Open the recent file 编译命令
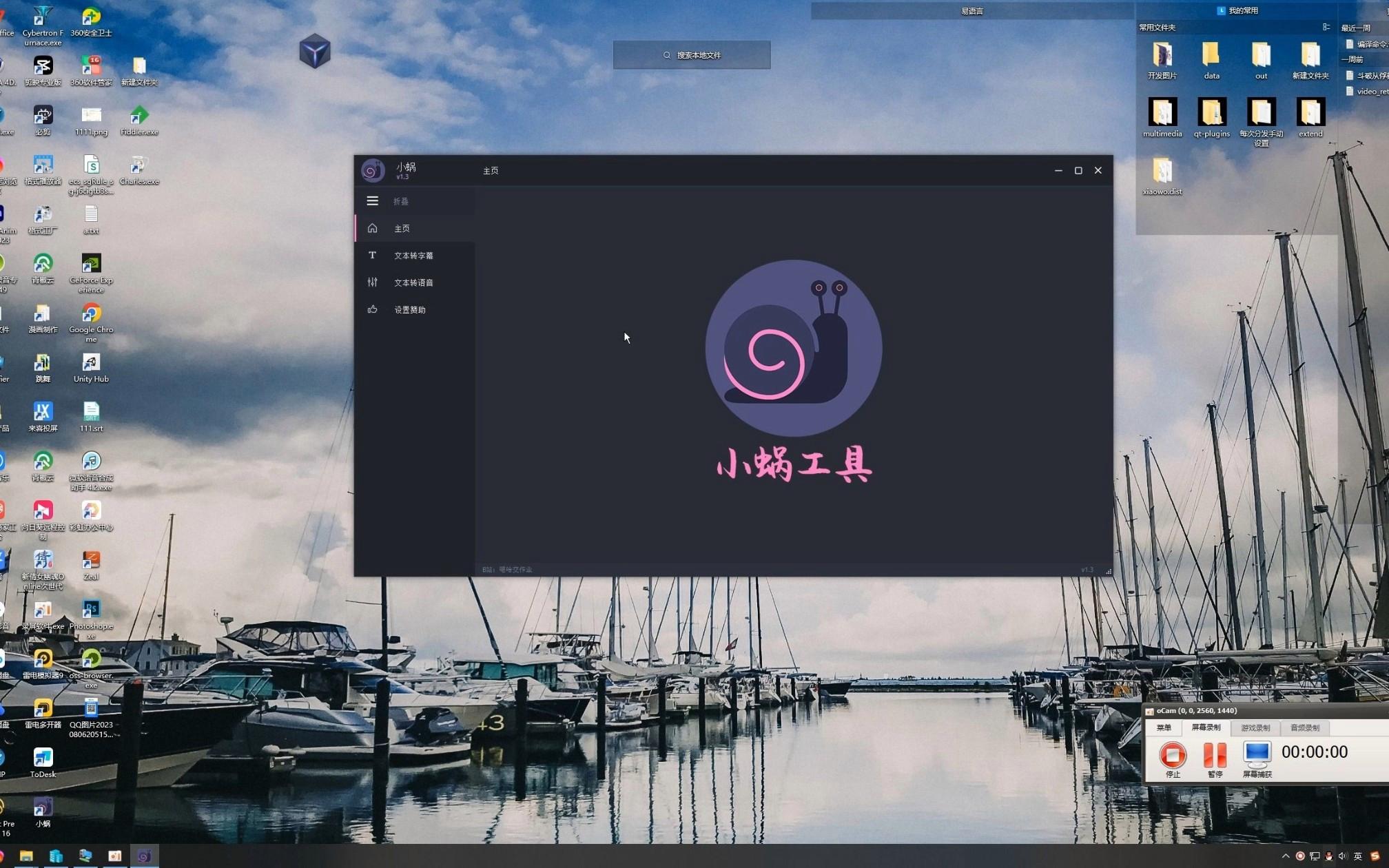1389x868 pixels. 1367,44
